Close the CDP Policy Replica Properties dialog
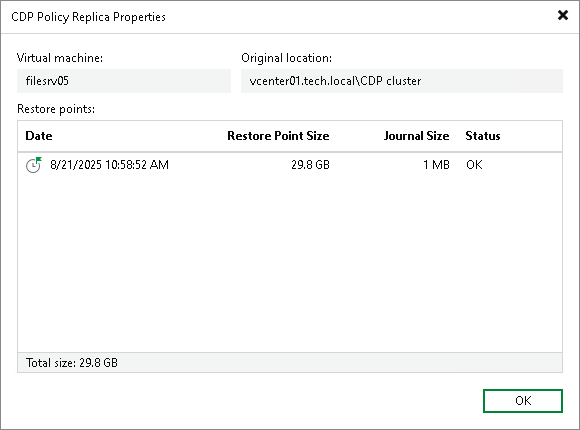 563,15
